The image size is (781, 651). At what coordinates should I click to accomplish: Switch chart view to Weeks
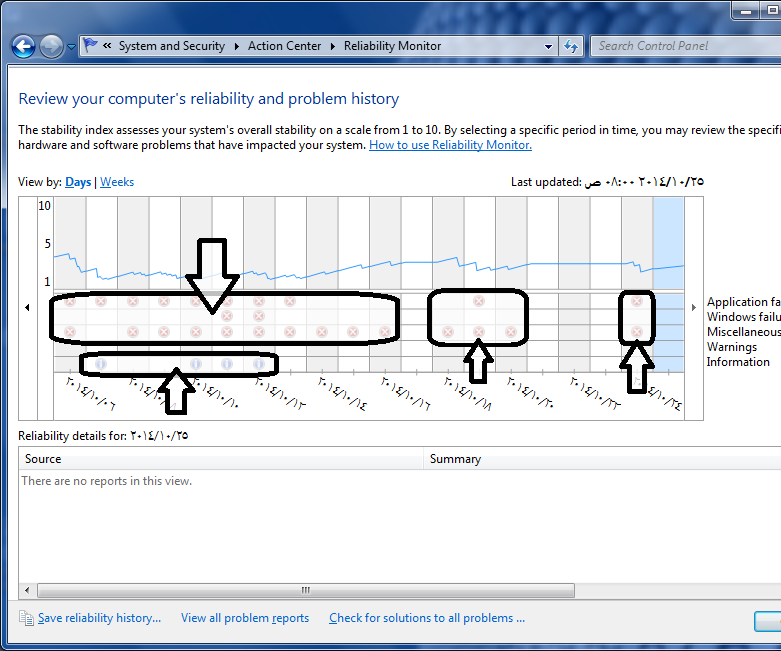coord(117,182)
